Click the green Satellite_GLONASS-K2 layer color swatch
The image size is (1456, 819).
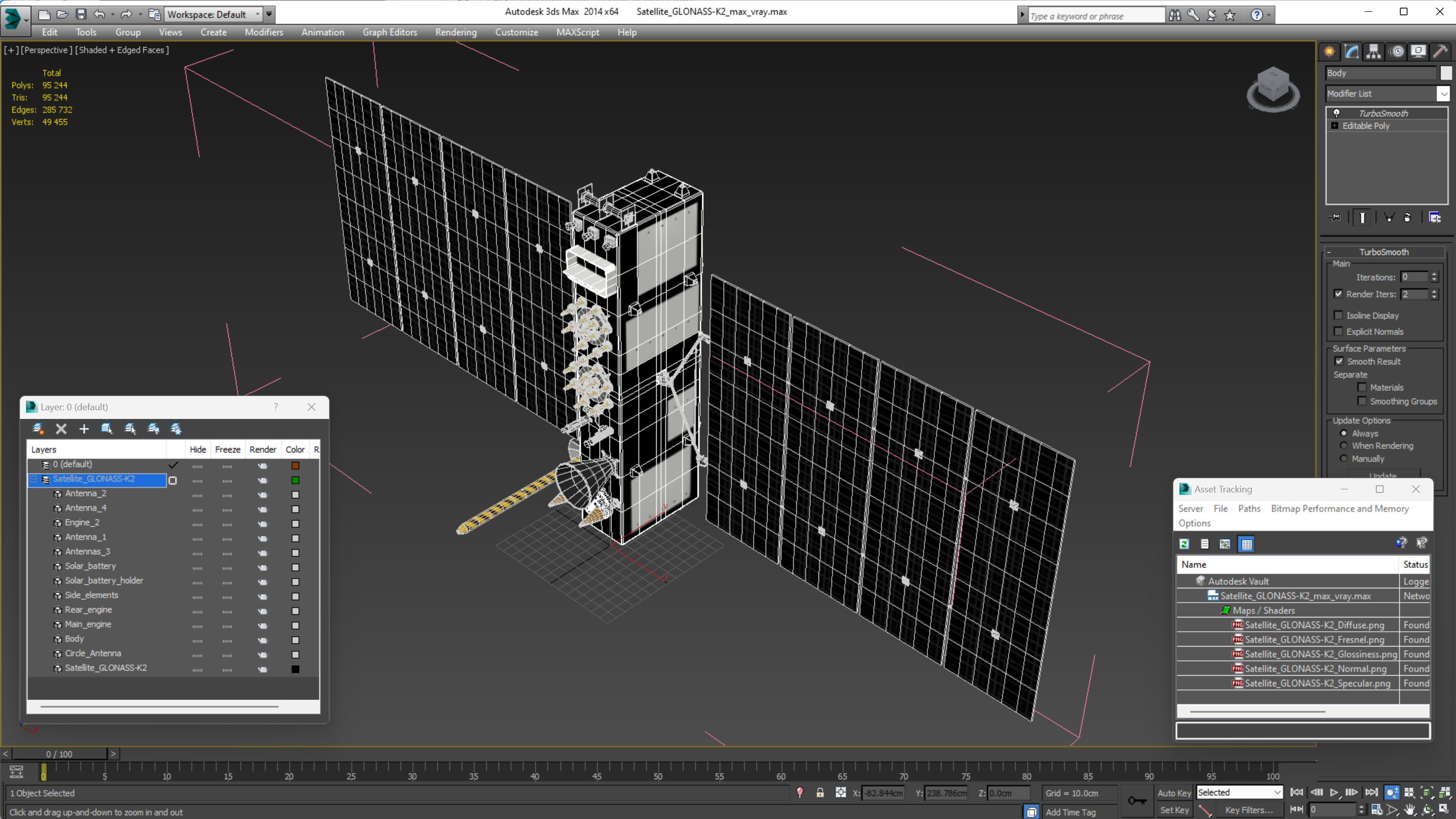pyautogui.click(x=295, y=480)
